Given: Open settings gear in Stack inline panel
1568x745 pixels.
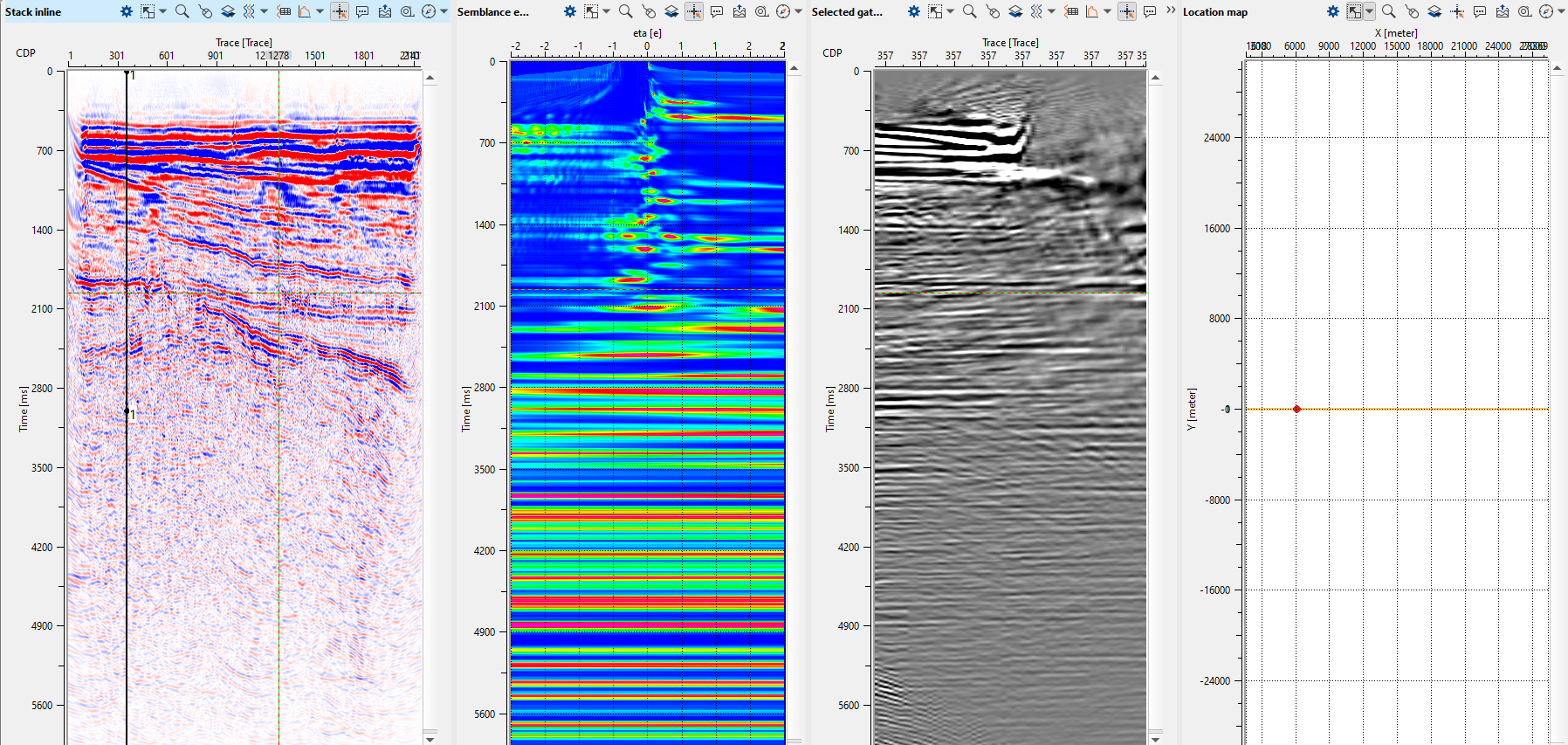Looking at the screenshot, I should point(127,11).
